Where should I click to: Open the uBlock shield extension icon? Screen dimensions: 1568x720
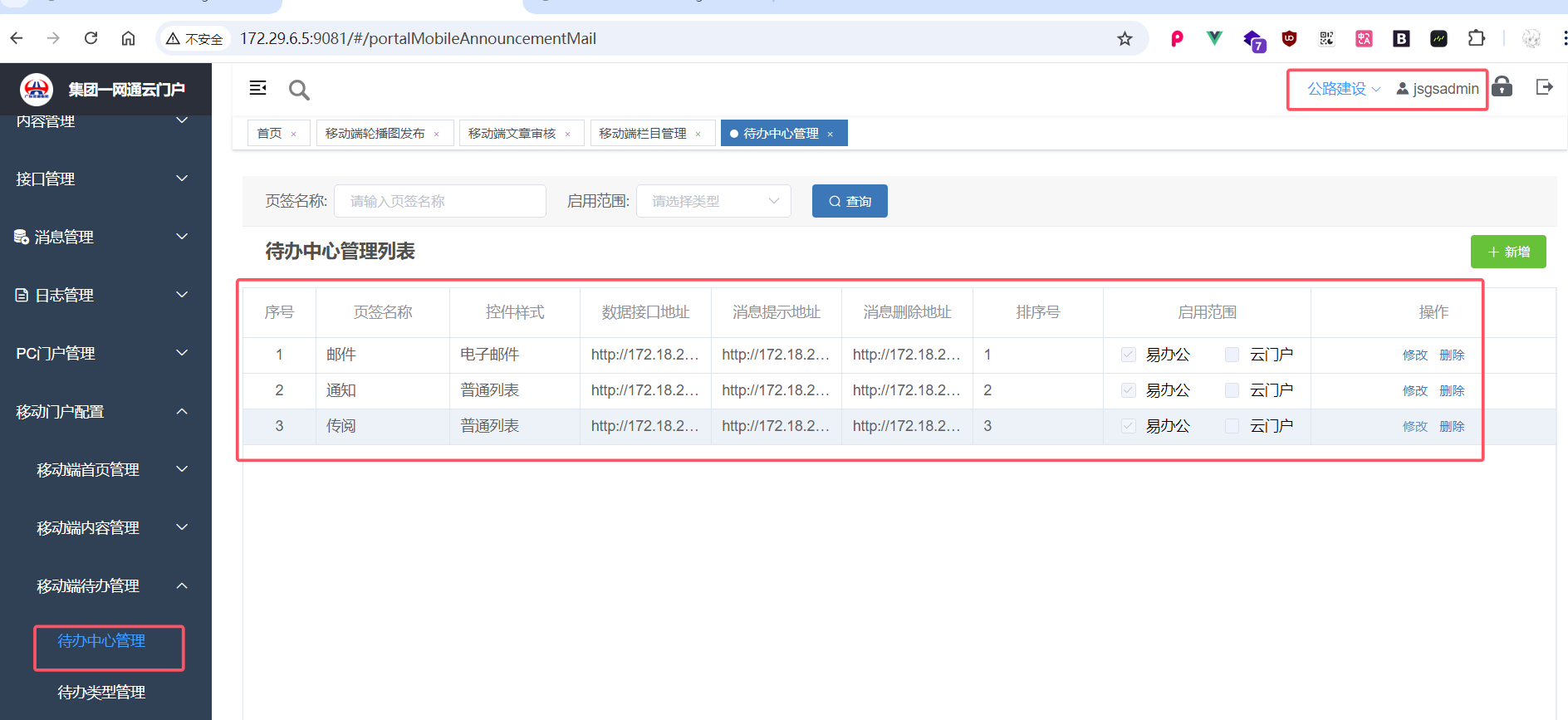(1289, 38)
